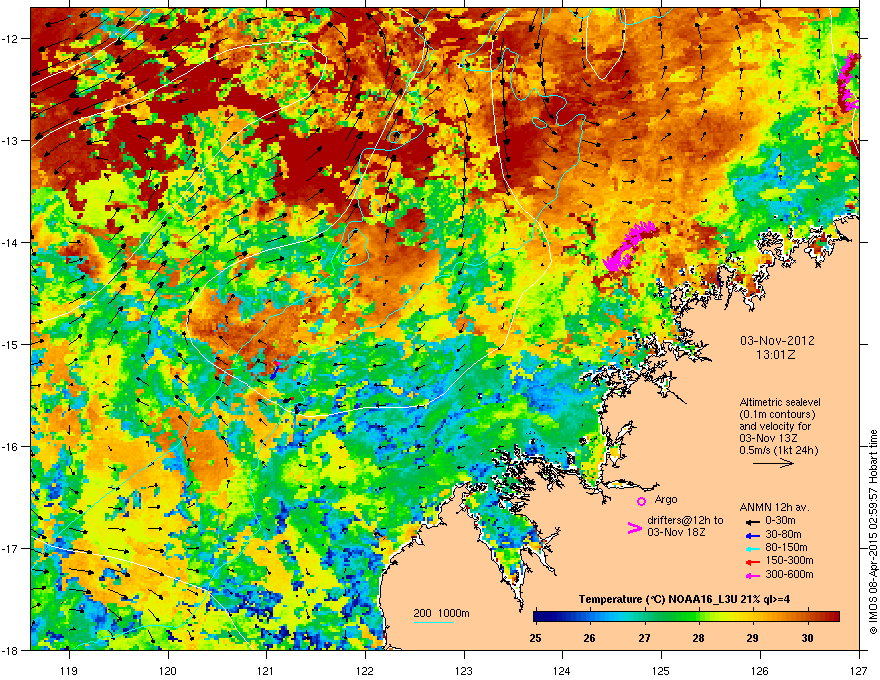Screen dimensions: 880x680
Task: Click the latitude axis label '-15'
Action: (x=11, y=344)
